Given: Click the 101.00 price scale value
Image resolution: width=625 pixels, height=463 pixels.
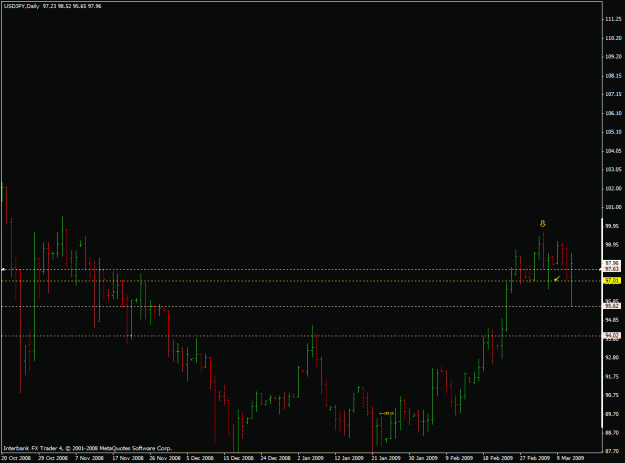Looking at the screenshot, I should coord(613,207).
